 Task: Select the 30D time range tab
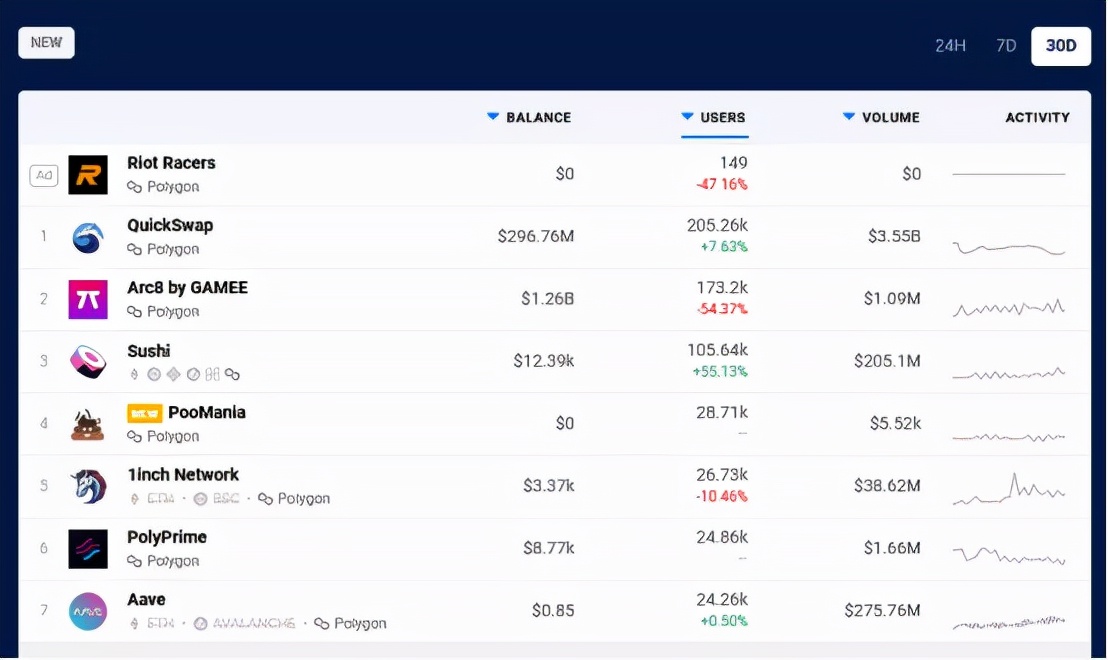(x=1061, y=46)
